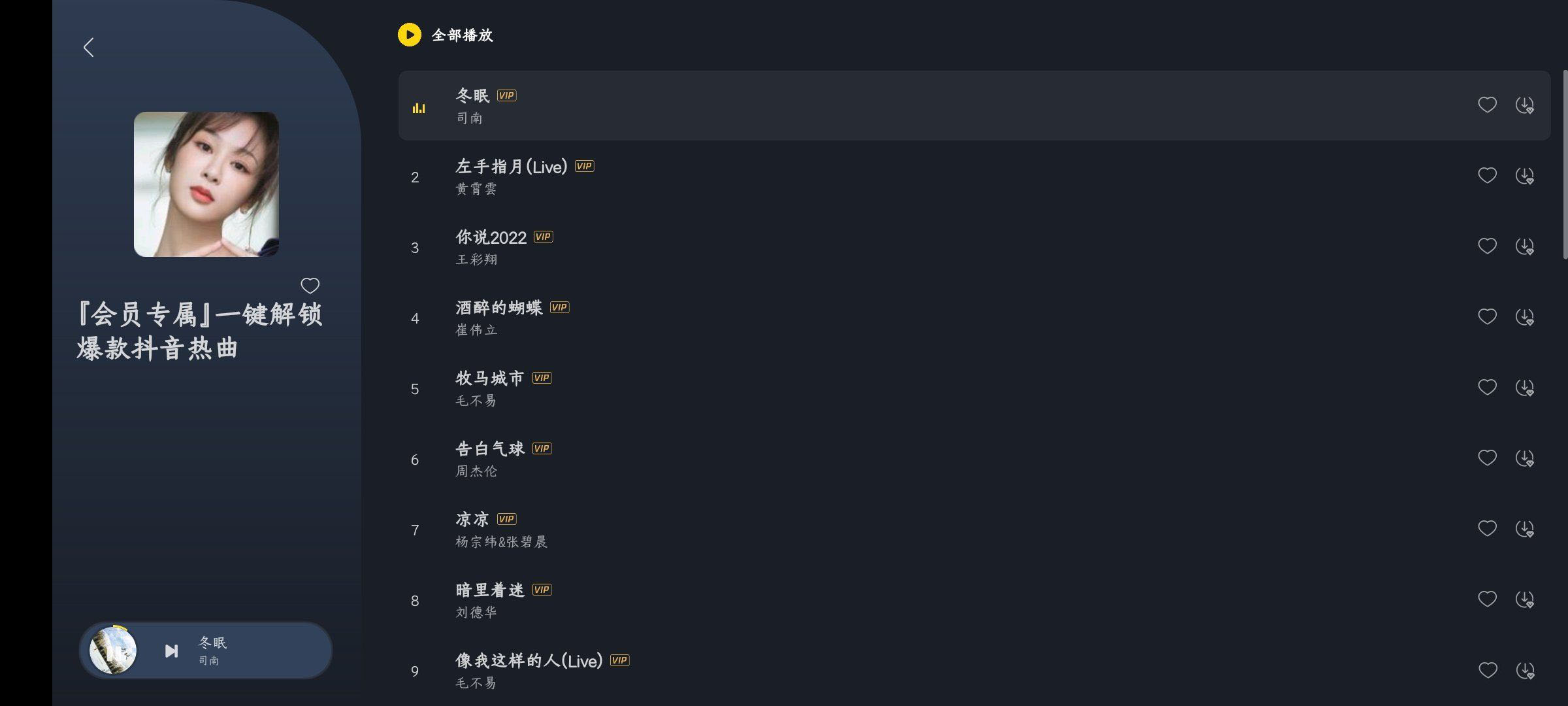The height and width of the screenshot is (706, 1568).
Task: Download the song 你说2022
Action: (x=1524, y=246)
